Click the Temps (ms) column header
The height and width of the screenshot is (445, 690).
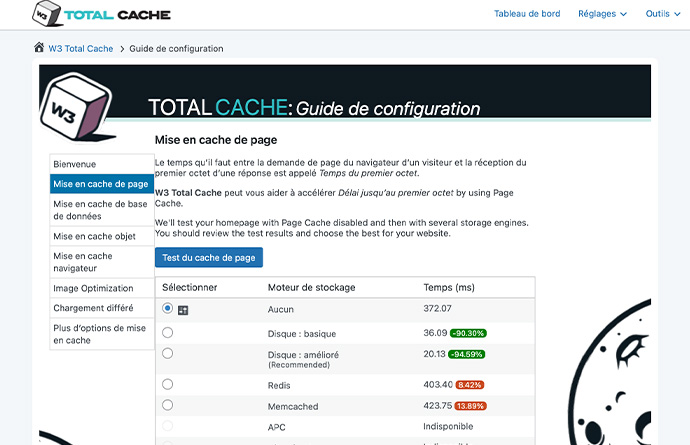pyautogui.click(x=449, y=287)
